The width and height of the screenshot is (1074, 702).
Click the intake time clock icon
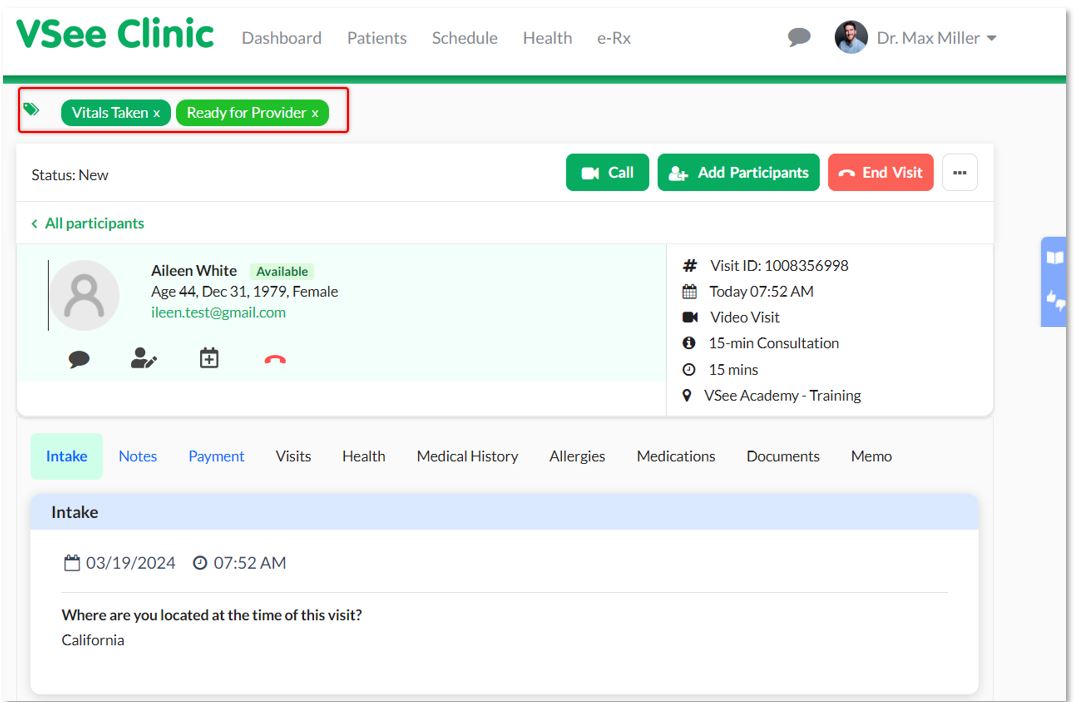click(200, 563)
